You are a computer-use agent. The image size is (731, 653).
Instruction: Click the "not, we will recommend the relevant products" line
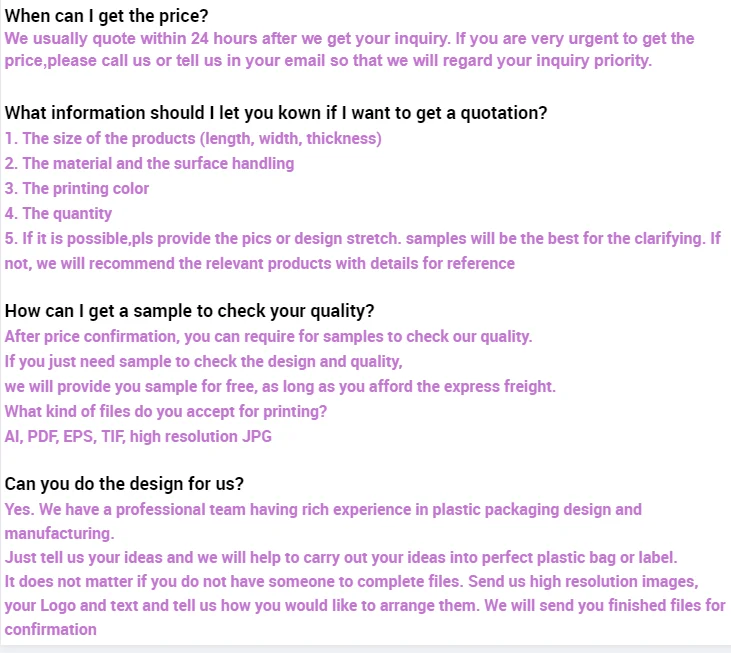[260, 264]
